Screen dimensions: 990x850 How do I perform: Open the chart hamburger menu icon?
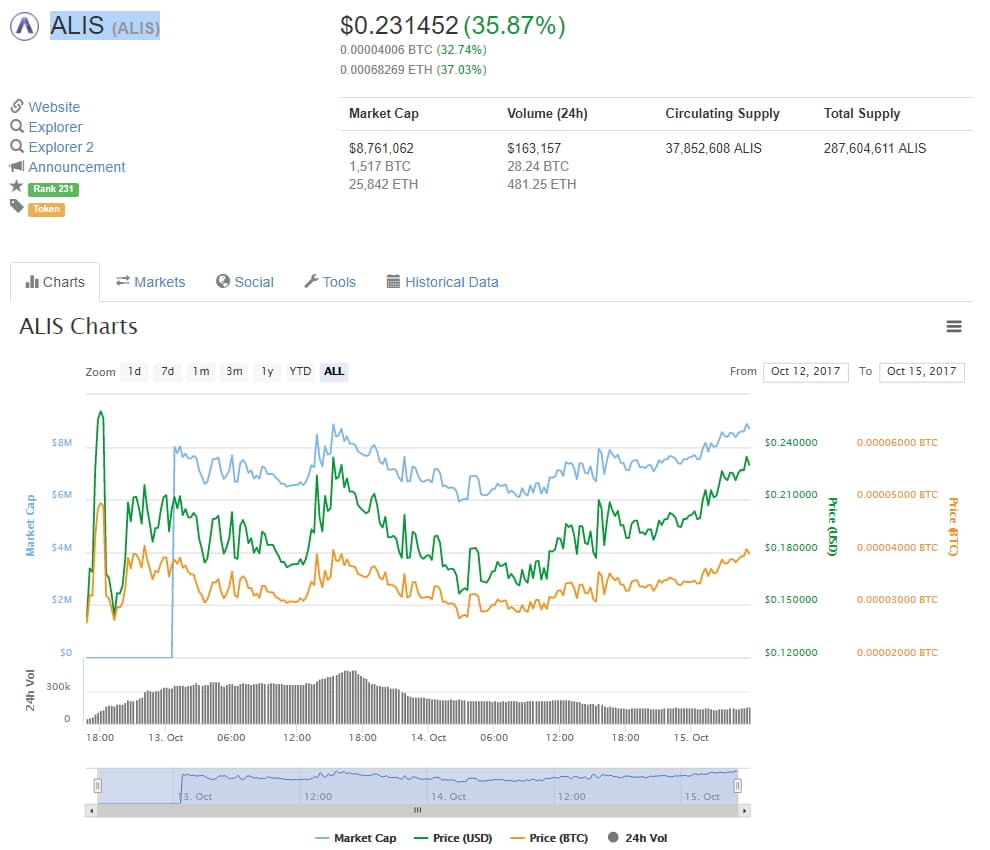pyautogui.click(x=953, y=327)
